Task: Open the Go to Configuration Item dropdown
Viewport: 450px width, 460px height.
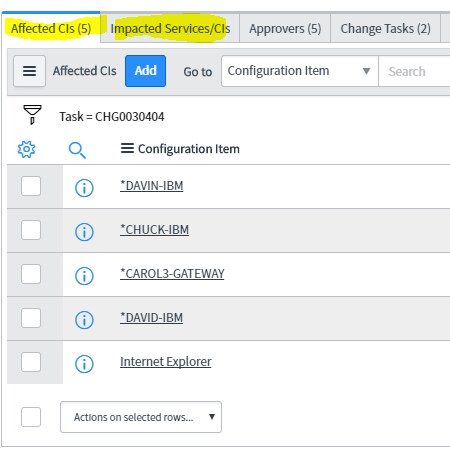Action: click(x=300, y=71)
